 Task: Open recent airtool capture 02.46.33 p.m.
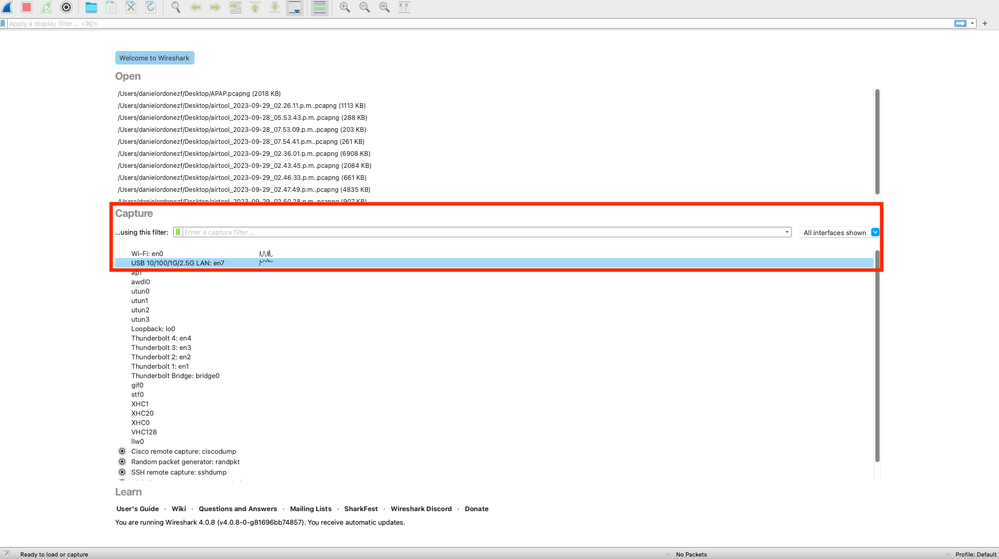(241, 178)
